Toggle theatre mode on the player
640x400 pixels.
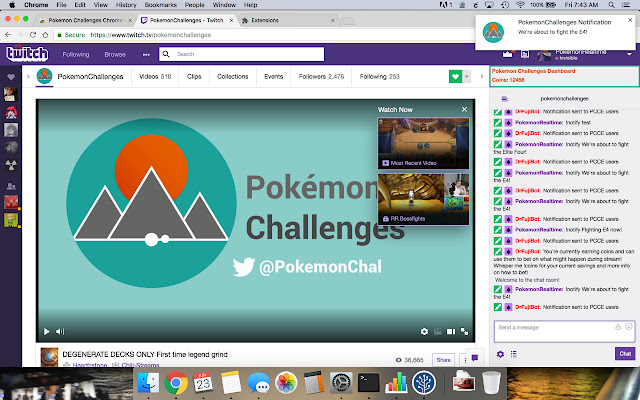click(451, 331)
